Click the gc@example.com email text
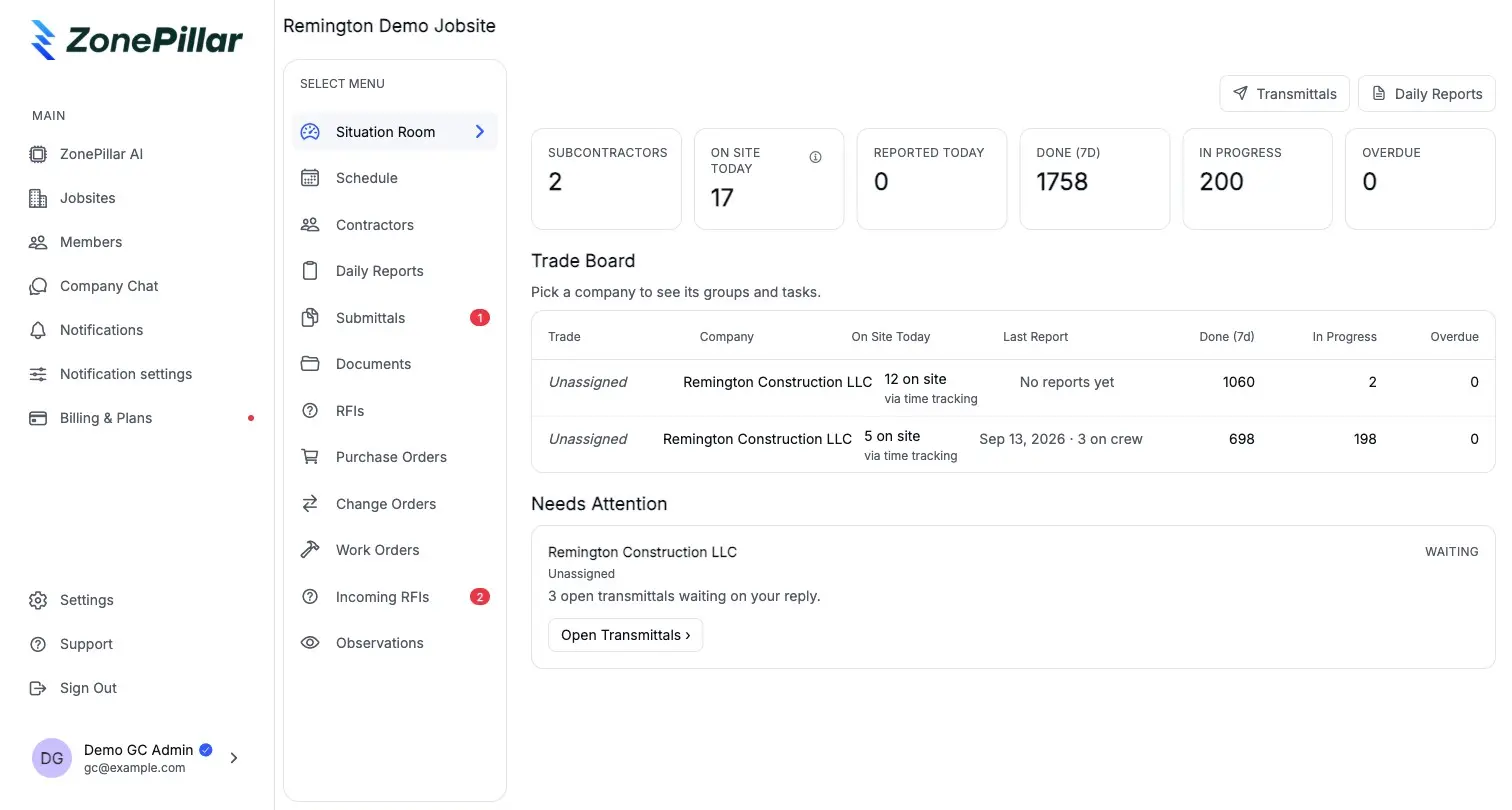 135,768
